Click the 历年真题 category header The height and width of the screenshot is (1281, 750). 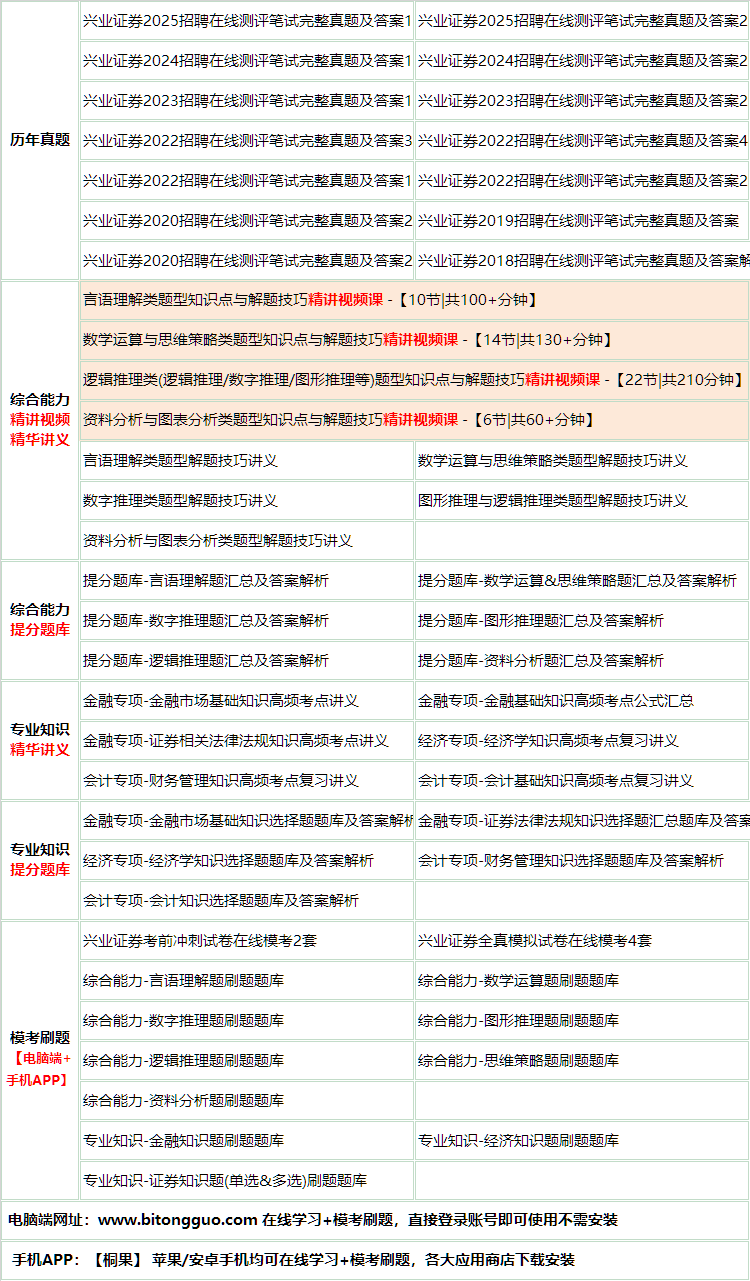click(40, 140)
